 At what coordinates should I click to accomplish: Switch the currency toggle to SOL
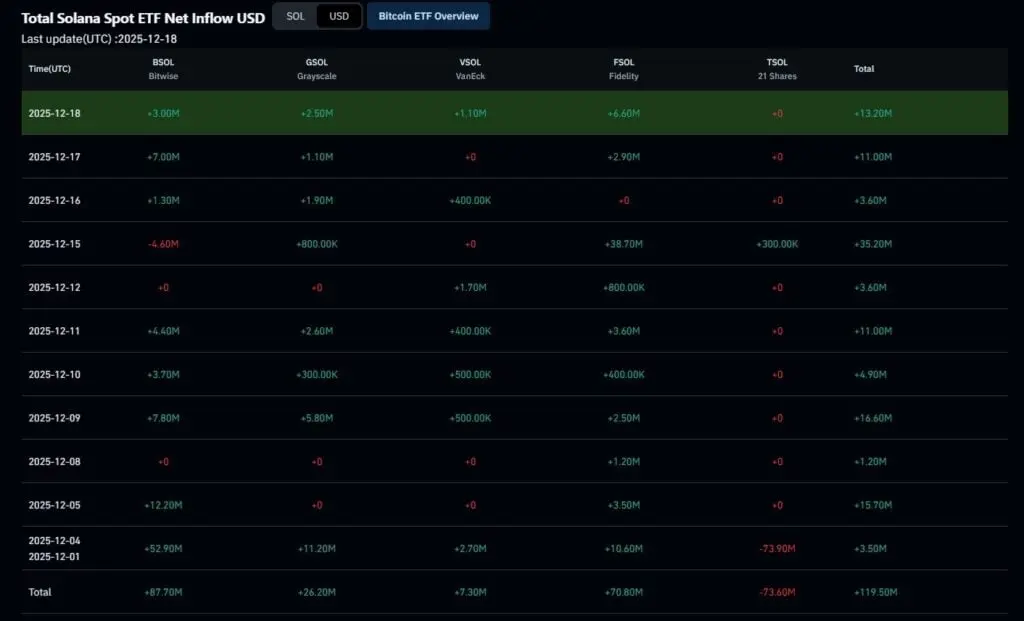point(294,16)
